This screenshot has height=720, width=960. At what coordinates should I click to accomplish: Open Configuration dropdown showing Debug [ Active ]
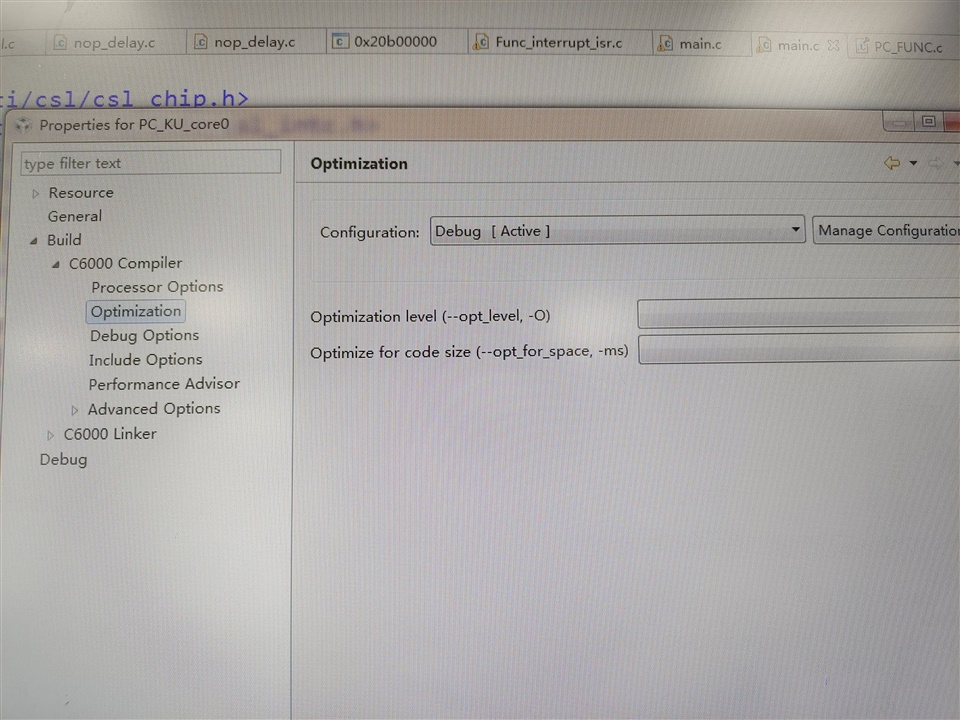point(617,230)
